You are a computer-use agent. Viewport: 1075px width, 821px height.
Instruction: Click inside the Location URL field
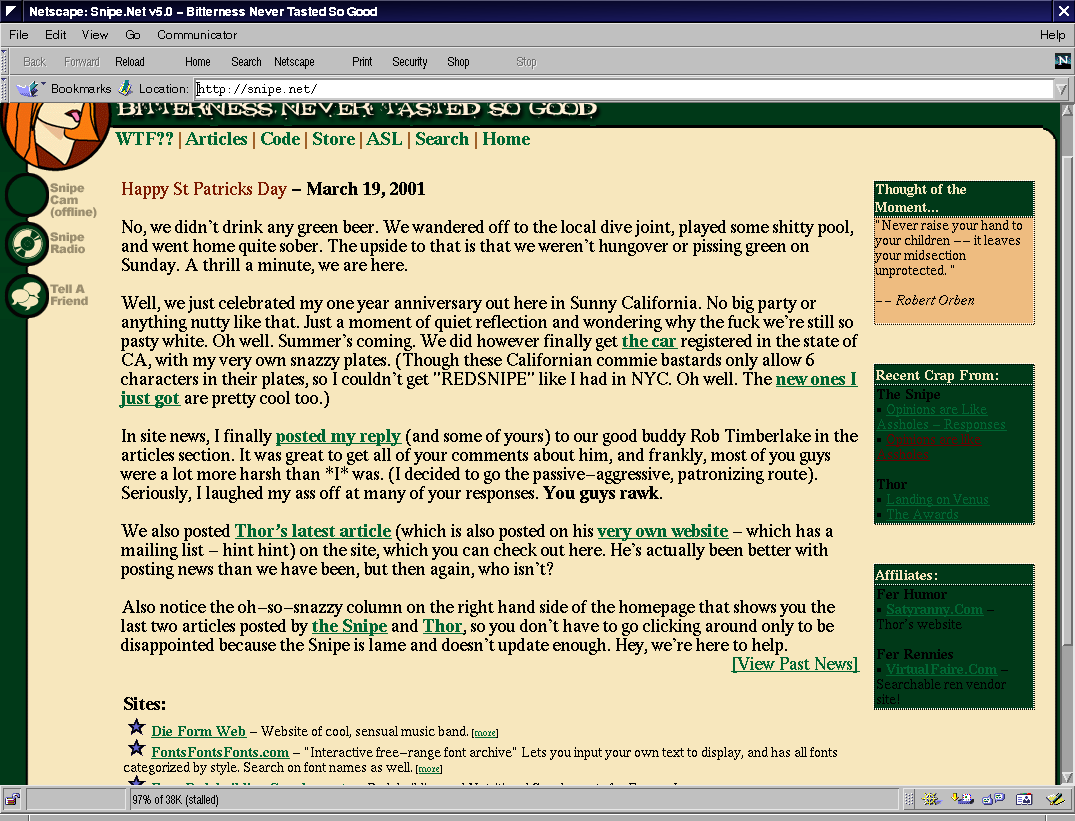pyautogui.click(x=600, y=89)
